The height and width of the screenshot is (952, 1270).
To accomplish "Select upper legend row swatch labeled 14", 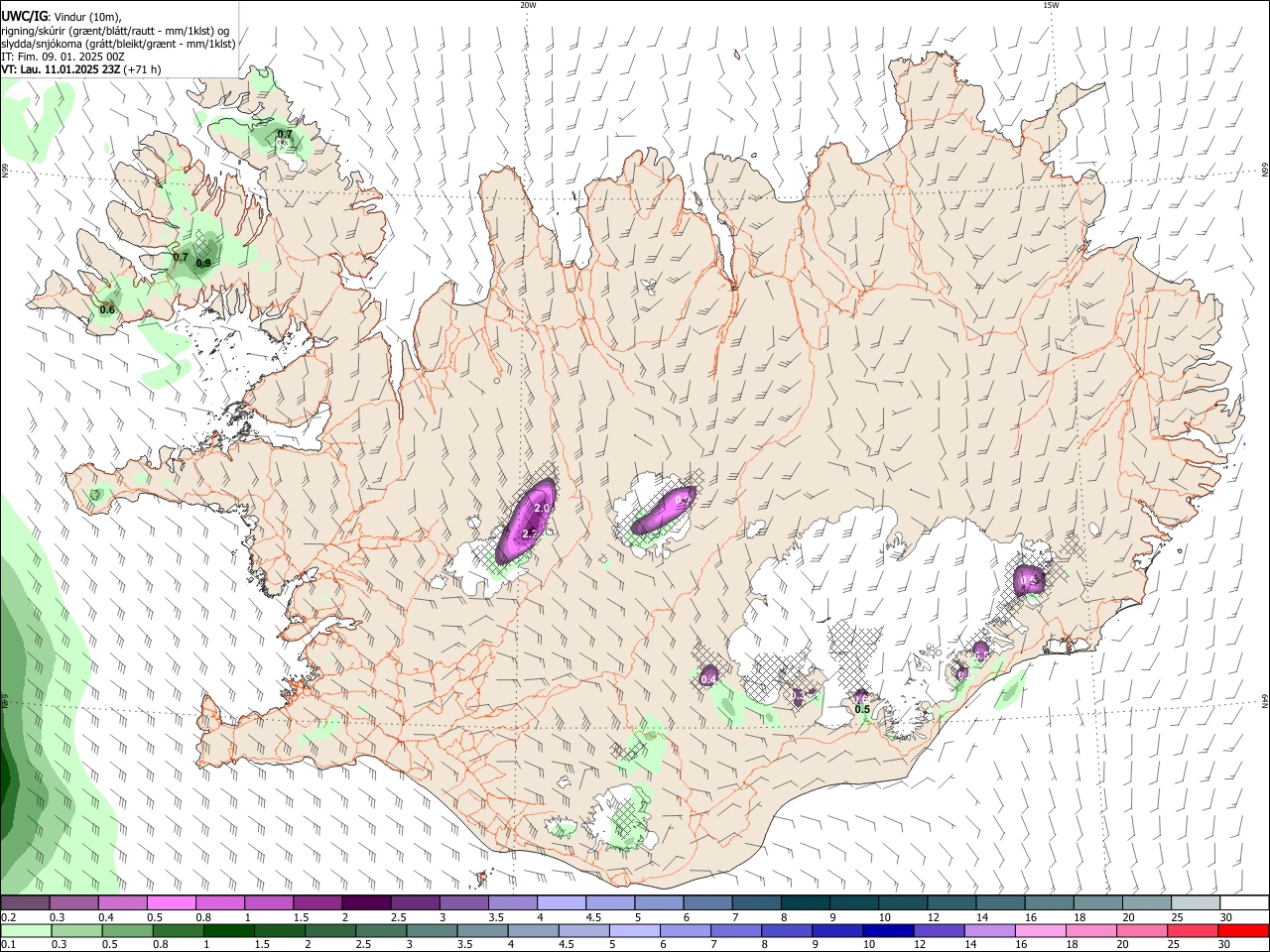I will (x=1000, y=903).
